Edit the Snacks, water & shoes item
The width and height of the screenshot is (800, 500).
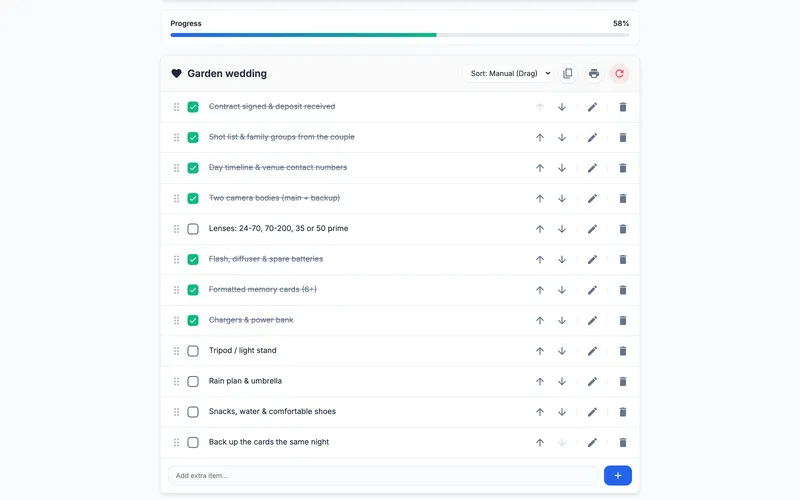coord(592,412)
